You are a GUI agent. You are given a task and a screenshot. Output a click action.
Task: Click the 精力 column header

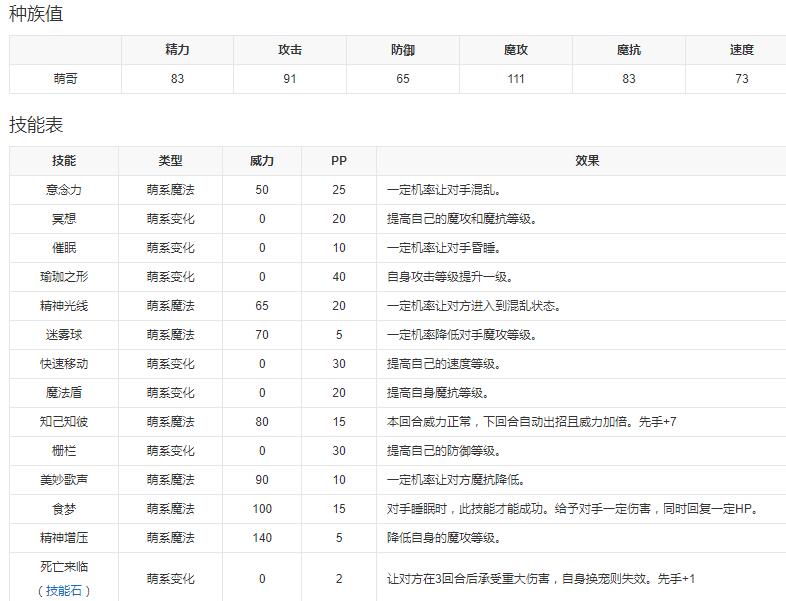tap(177, 49)
